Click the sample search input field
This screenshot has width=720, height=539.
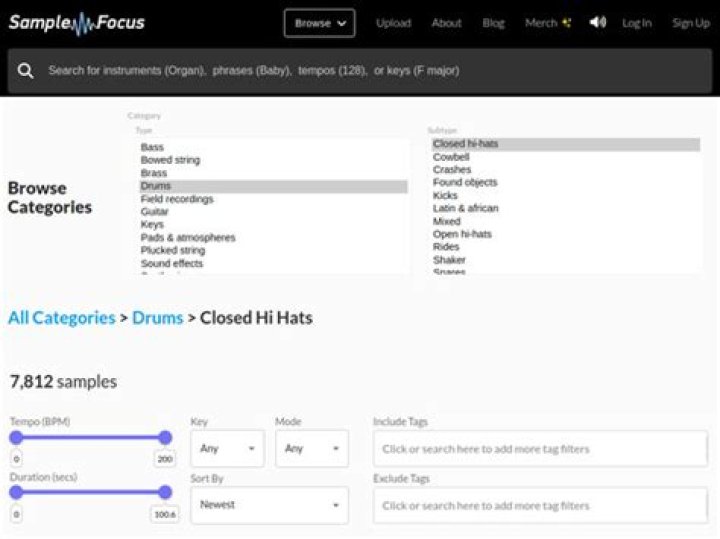tap(370, 71)
